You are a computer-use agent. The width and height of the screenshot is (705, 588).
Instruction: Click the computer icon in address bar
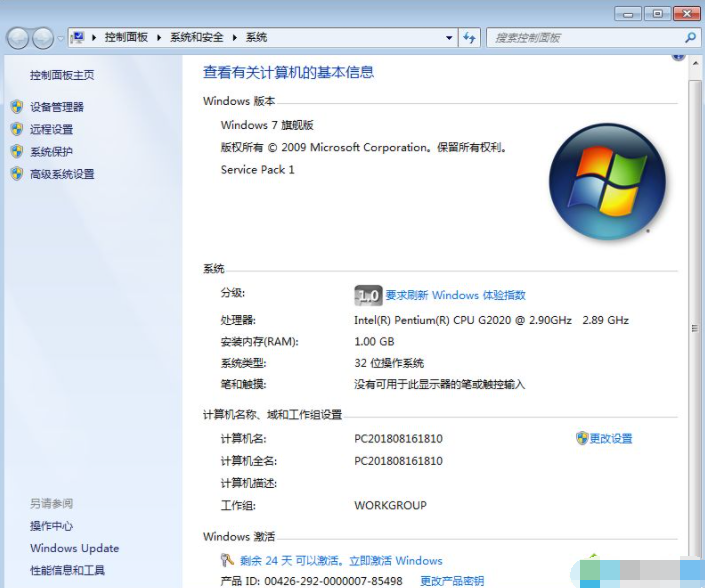(x=78, y=38)
